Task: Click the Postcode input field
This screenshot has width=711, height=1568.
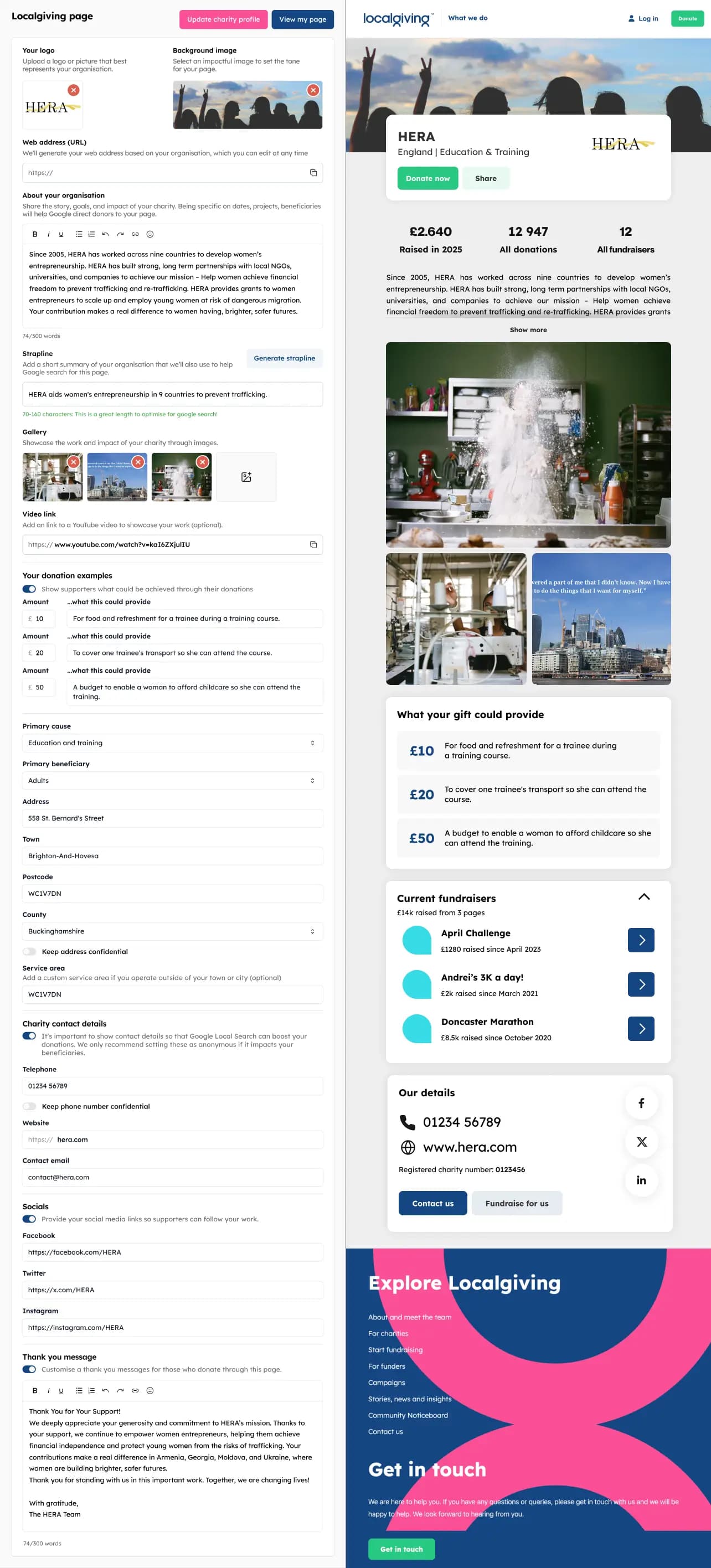Action: click(x=172, y=894)
